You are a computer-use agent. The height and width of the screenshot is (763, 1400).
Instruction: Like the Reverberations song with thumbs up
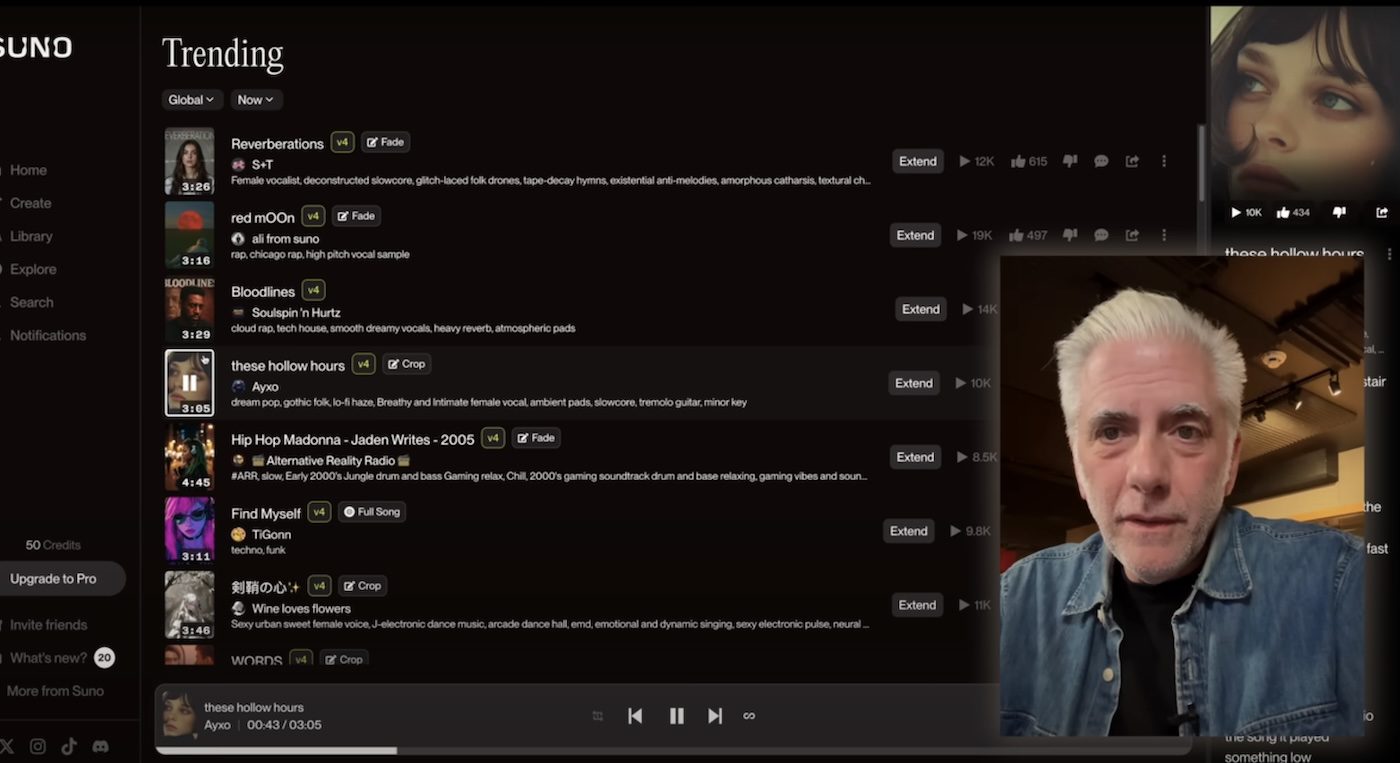coord(1018,161)
